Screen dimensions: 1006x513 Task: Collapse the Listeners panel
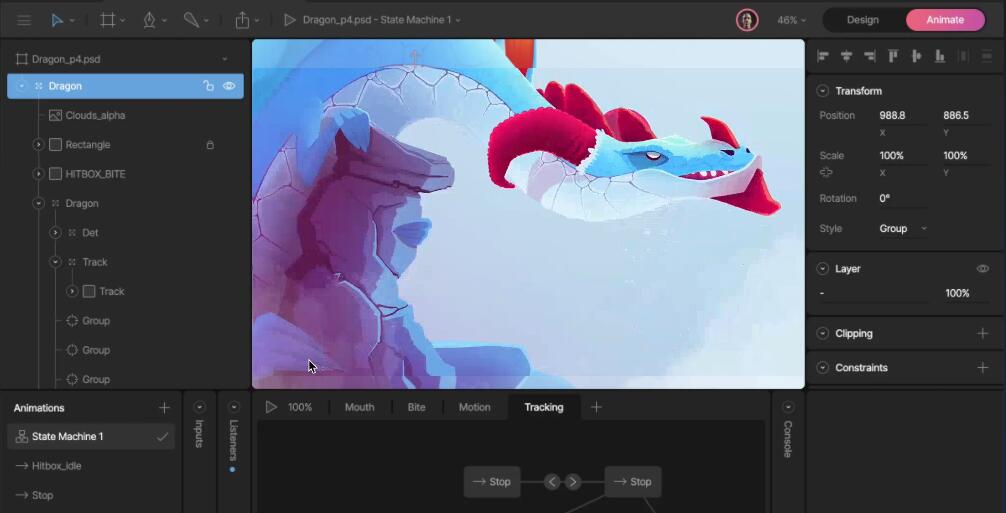[234, 407]
